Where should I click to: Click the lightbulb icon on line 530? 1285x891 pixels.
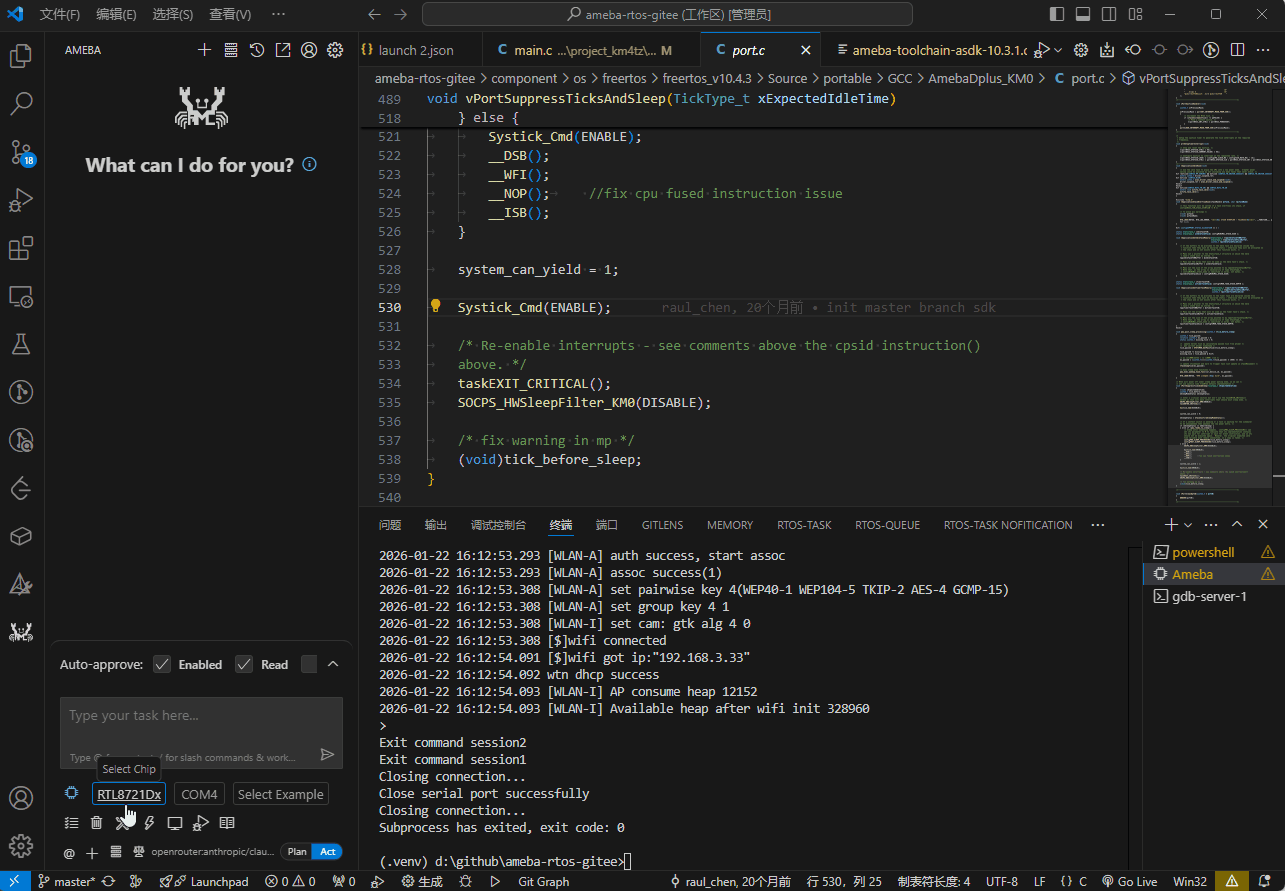pos(436,307)
